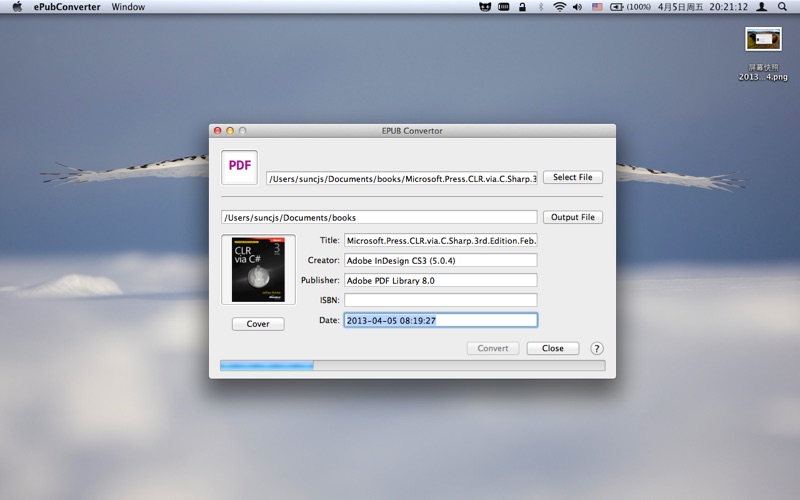Click the cat face menu bar icon
Image resolution: width=800 pixels, height=500 pixels.
coord(485,7)
